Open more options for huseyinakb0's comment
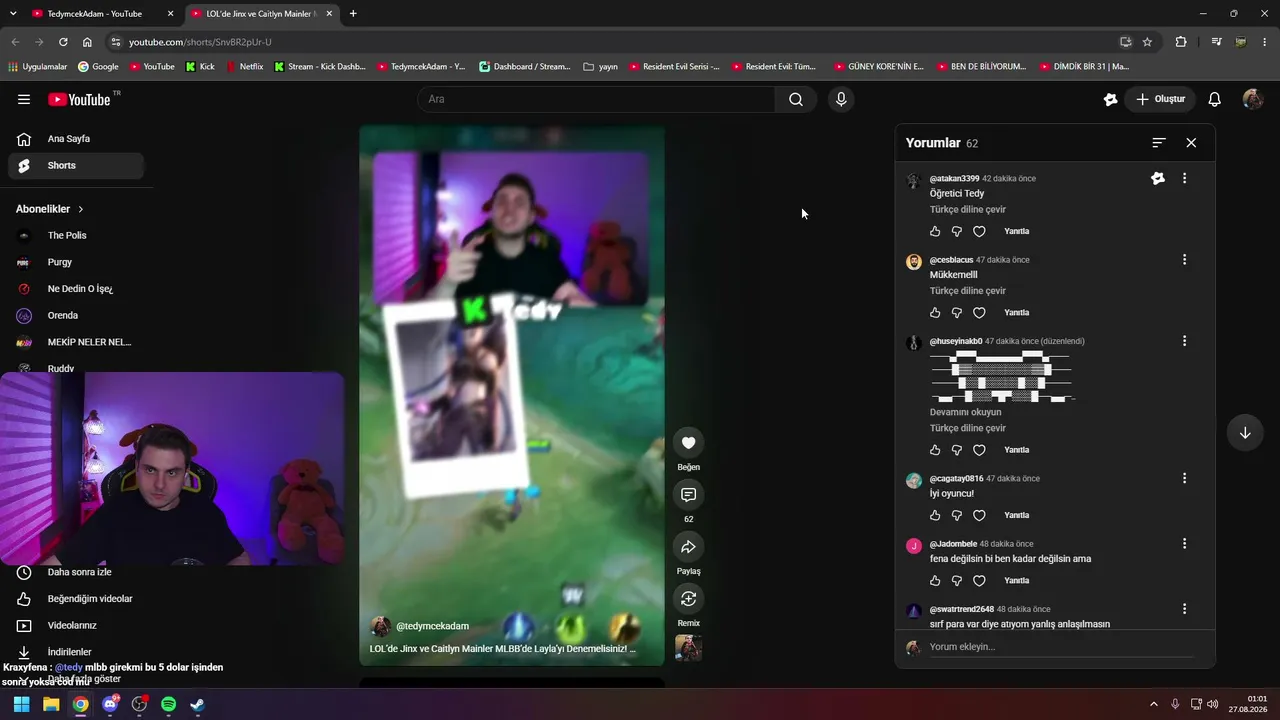This screenshot has height=720, width=1280. (x=1185, y=341)
